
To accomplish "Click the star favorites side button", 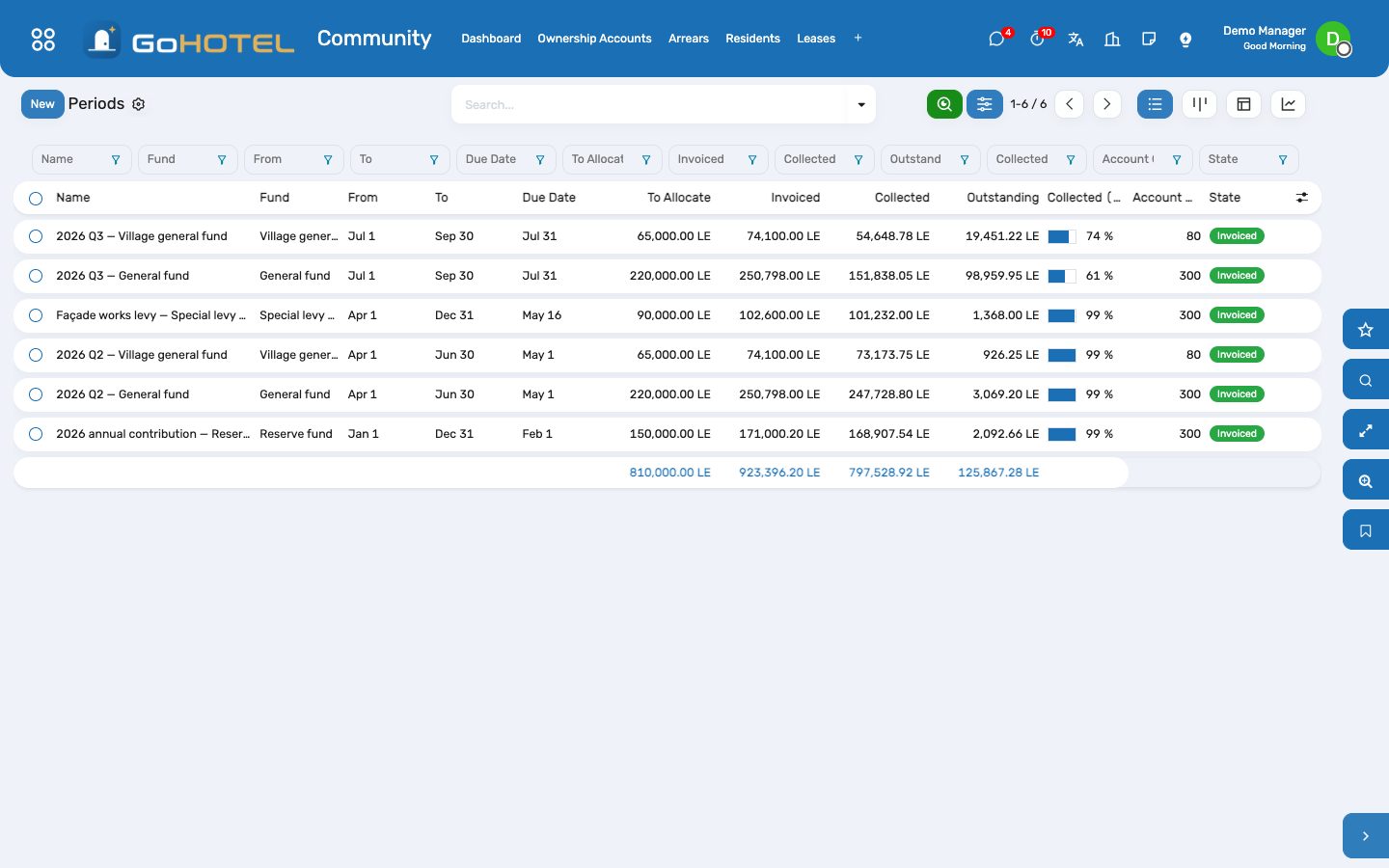I will (1366, 330).
